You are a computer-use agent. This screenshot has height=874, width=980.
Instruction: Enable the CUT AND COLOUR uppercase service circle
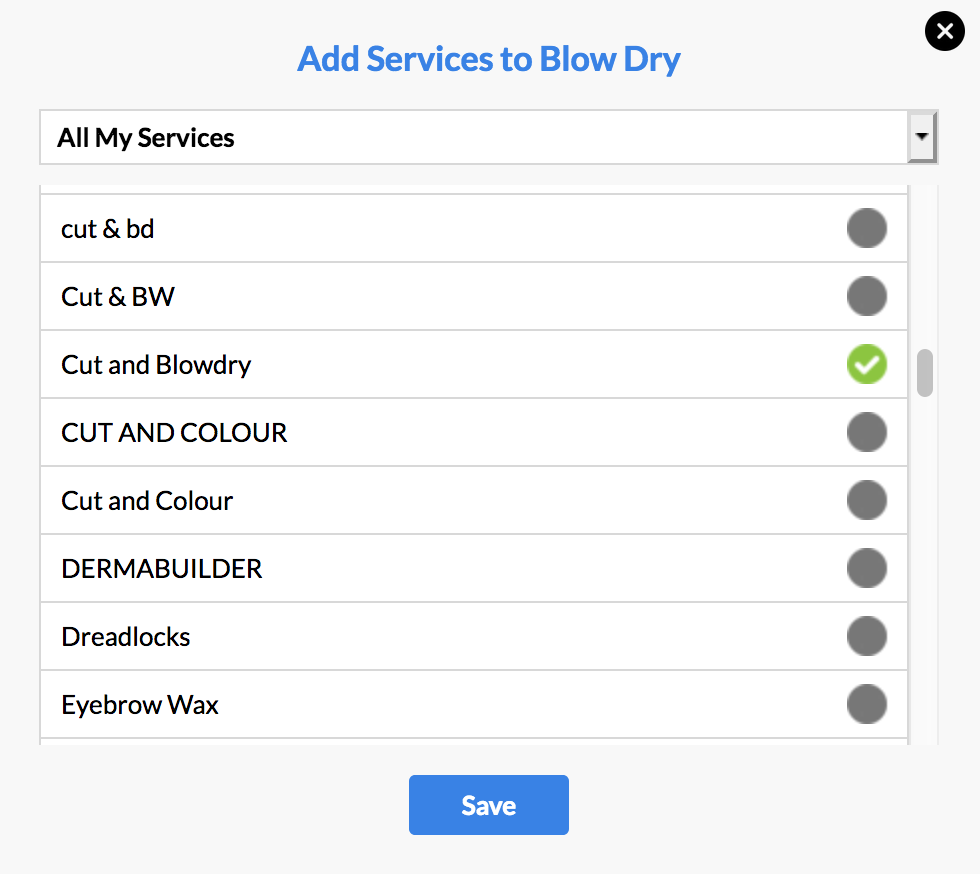(x=866, y=432)
